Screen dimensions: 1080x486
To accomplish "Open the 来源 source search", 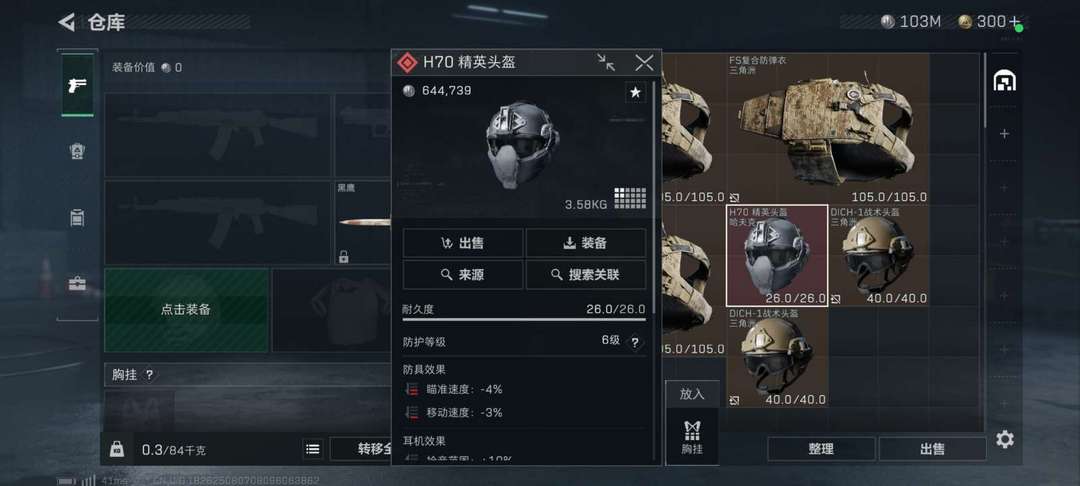I will tap(463, 275).
